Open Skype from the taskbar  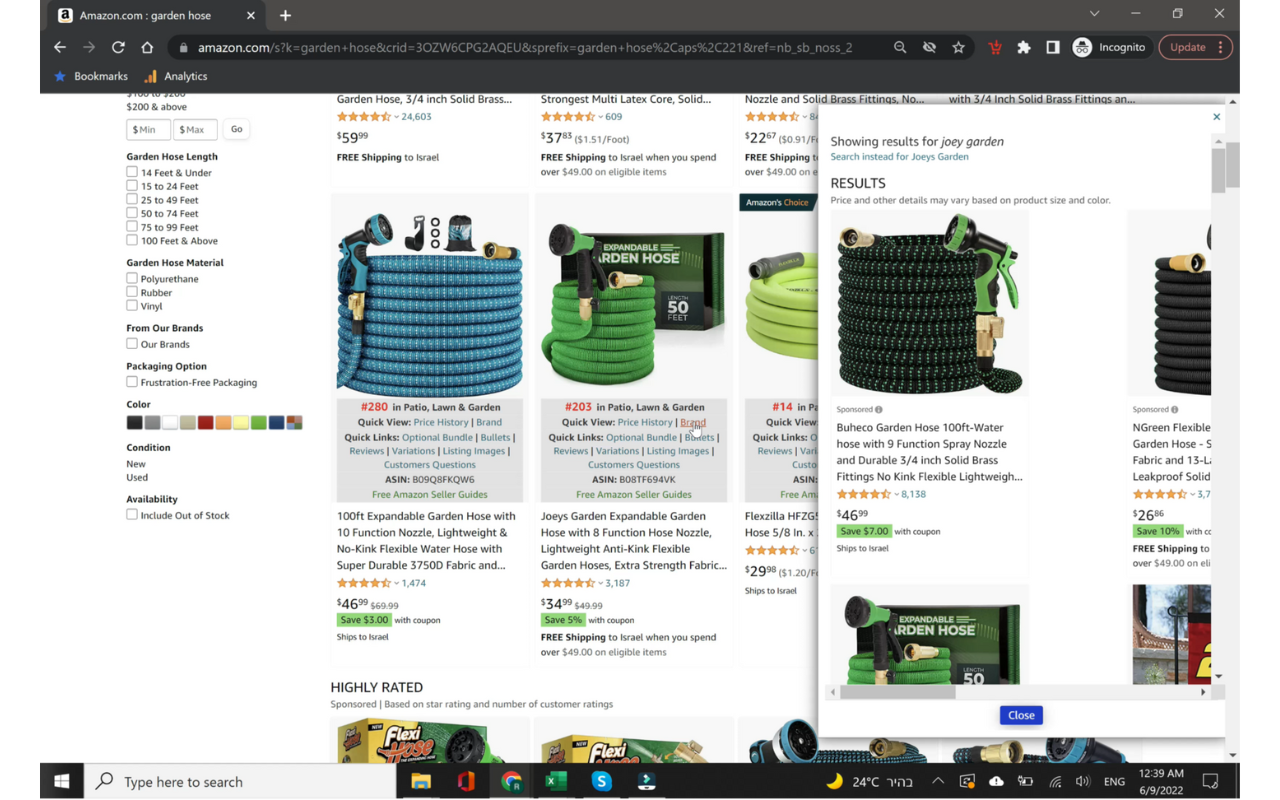(602, 781)
